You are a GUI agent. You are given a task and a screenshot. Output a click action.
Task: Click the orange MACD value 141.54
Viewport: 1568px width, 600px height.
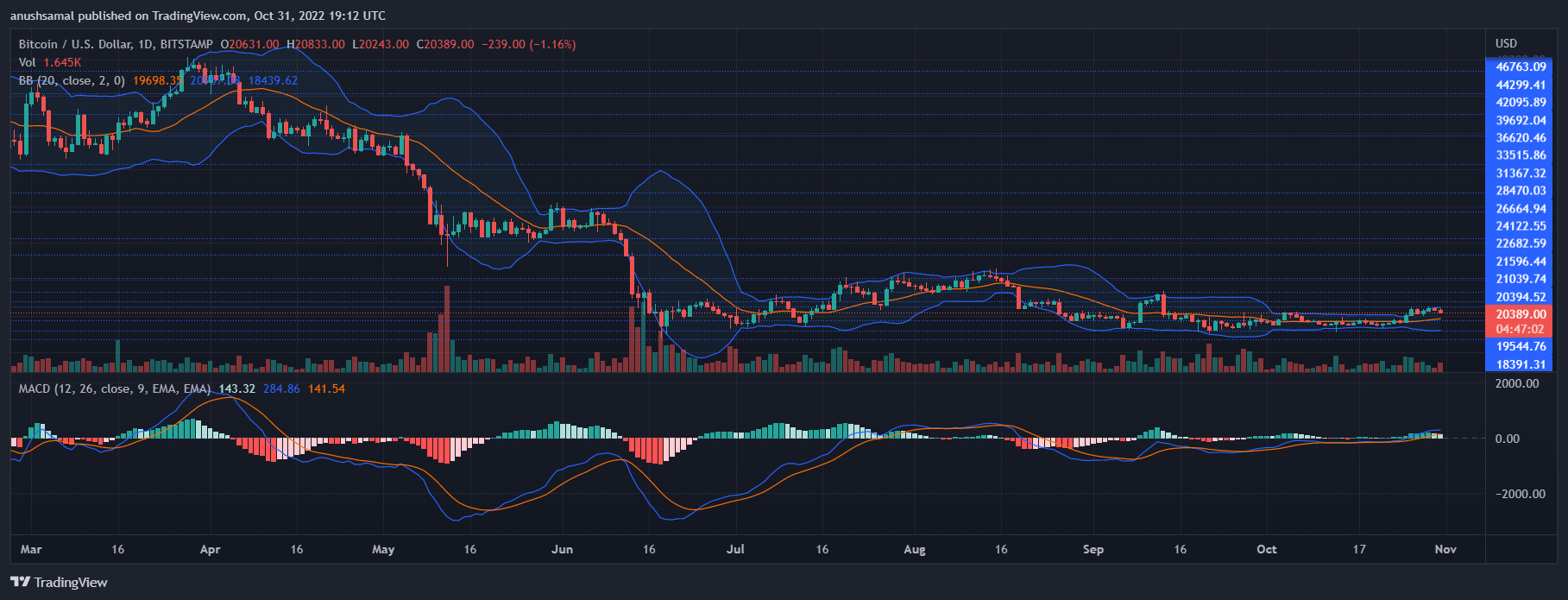(x=326, y=388)
